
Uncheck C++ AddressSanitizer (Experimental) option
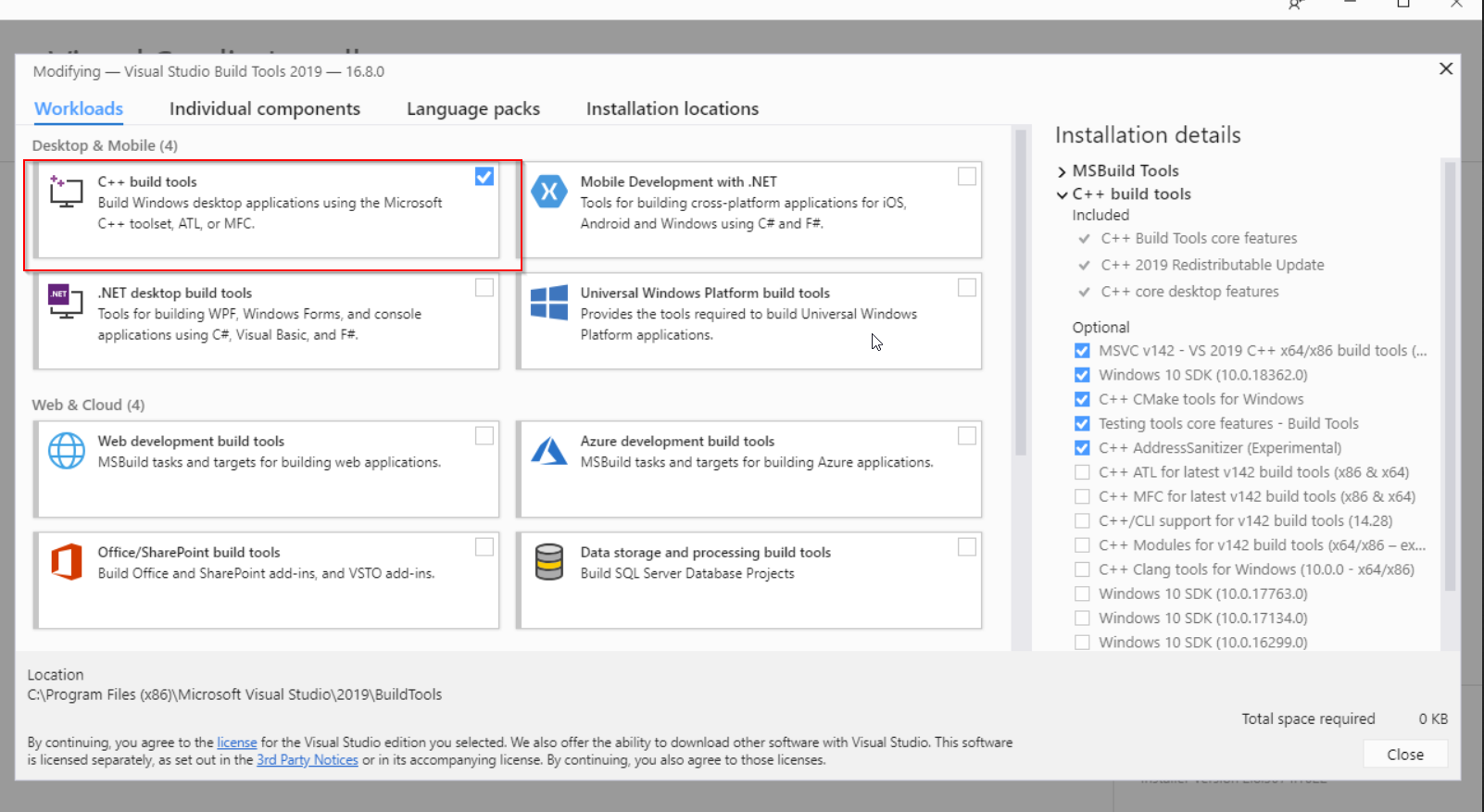click(x=1081, y=448)
